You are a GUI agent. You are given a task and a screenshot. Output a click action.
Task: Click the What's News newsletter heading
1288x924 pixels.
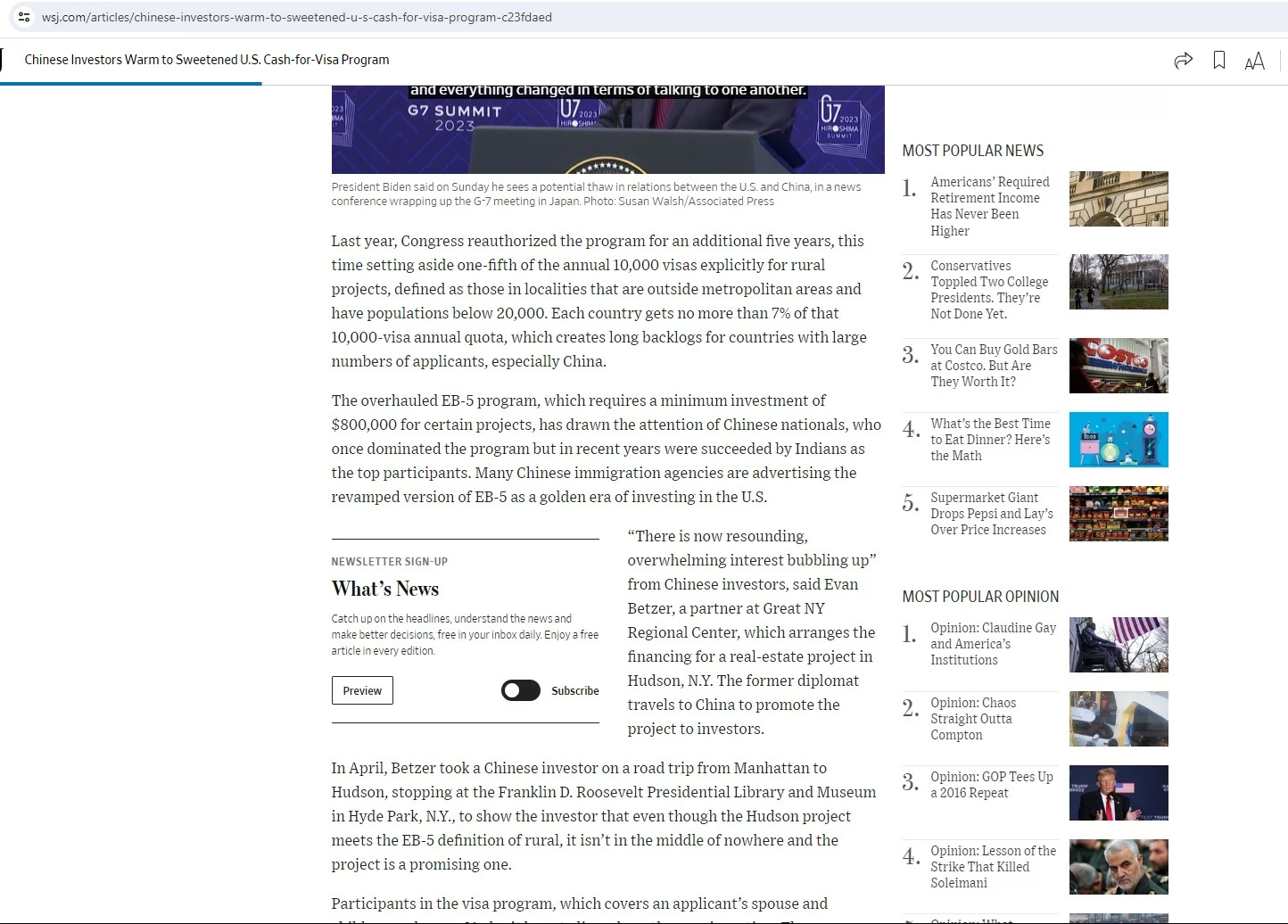385,589
